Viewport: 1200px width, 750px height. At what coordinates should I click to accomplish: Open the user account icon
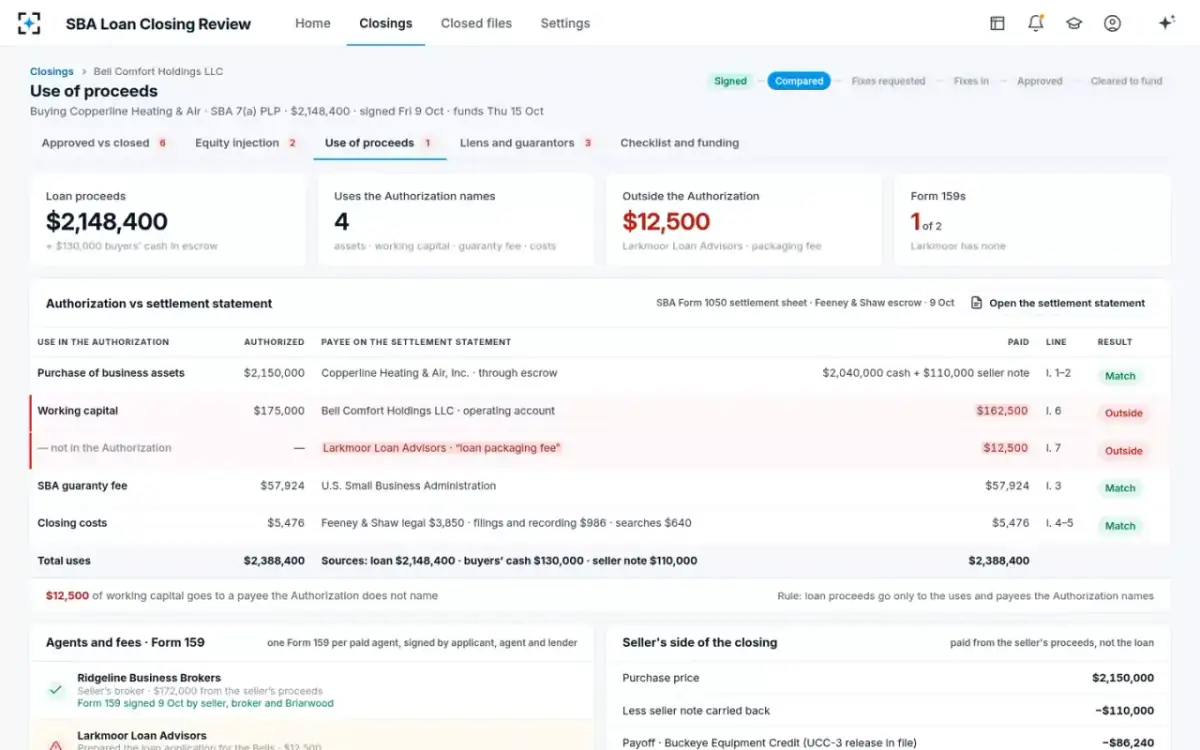coord(1112,23)
